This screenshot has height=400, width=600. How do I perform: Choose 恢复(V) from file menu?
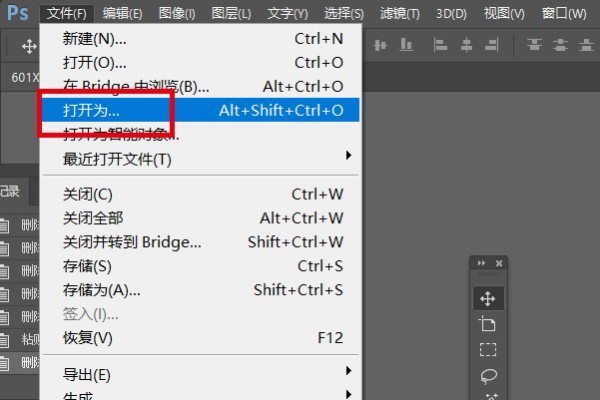[201, 338]
